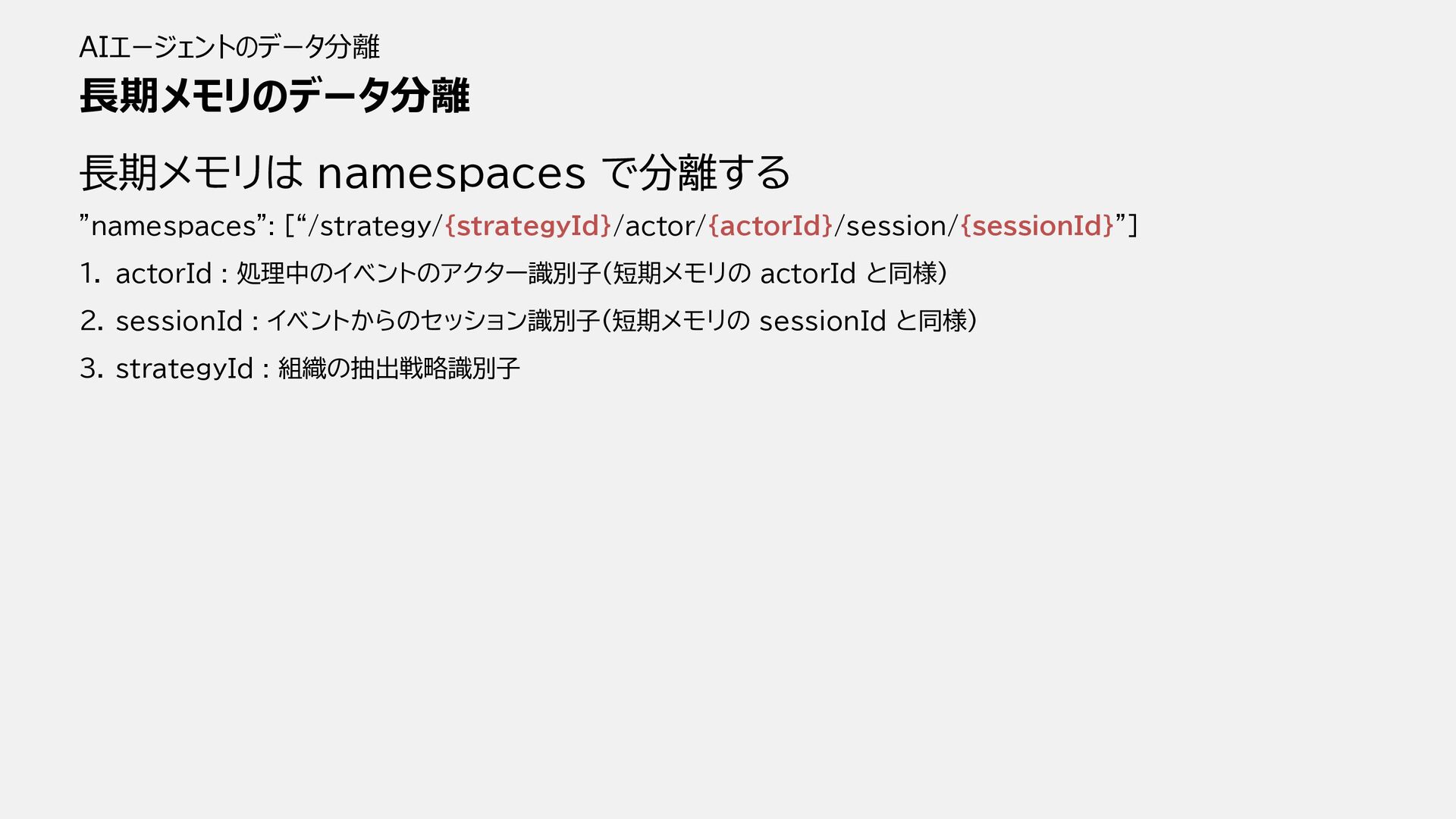Click the text 'イベントからのセッション識別子'
The height and width of the screenshot is (819, 1456).
(433, 322)
